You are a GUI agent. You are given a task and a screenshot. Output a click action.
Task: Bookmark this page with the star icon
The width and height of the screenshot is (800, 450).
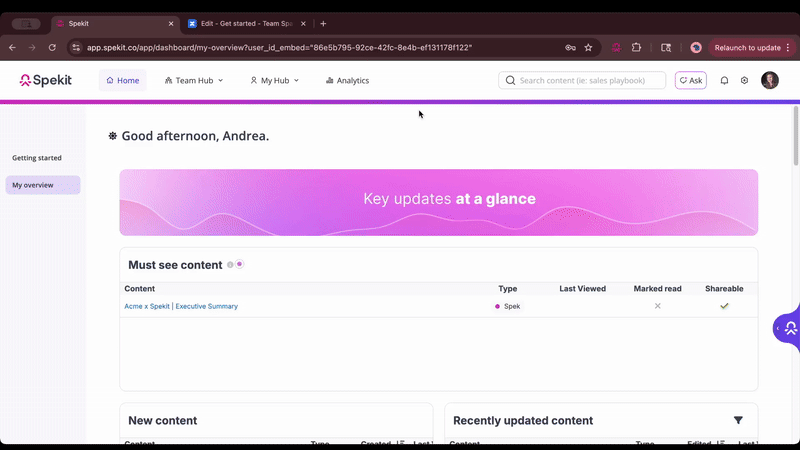[588, 47]
